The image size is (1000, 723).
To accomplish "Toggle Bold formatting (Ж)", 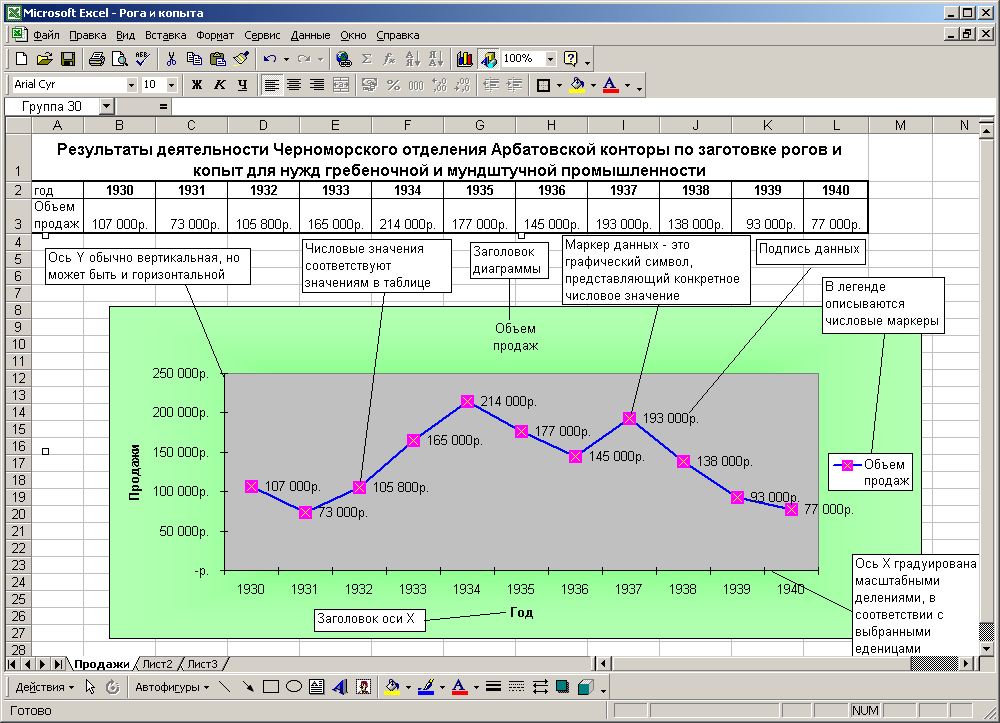I will pos(197,85).
